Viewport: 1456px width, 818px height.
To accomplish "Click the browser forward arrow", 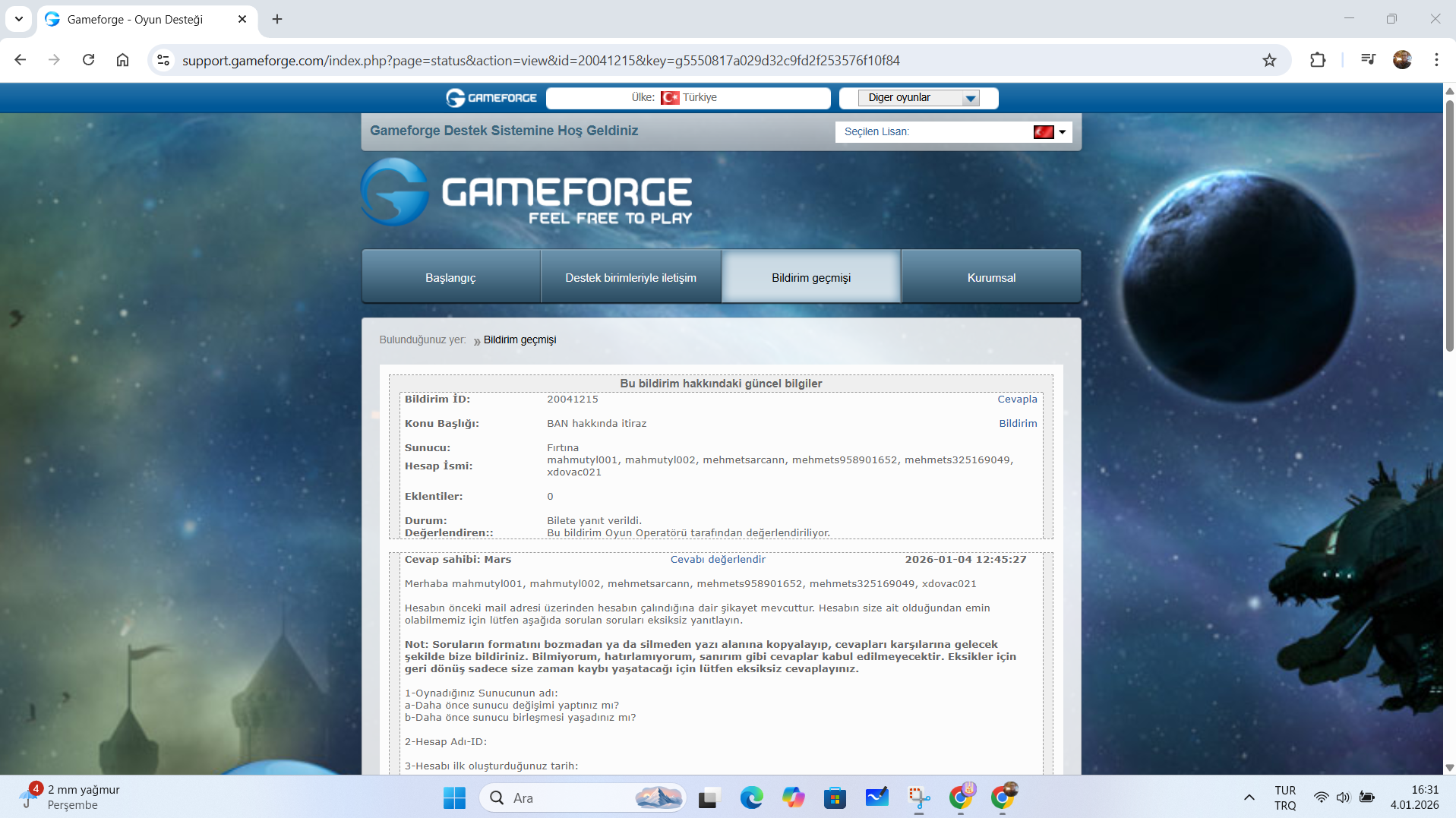I will 54,60.
